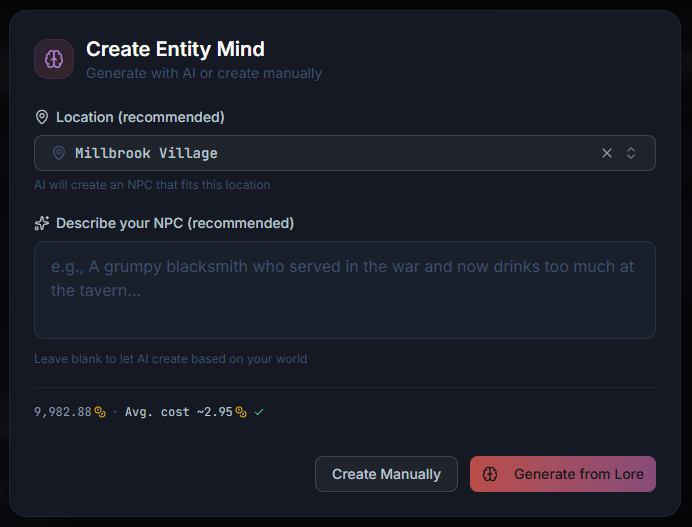Click the coin icon after Avg. cost ~2.95

pyautogui.click(x=241, y=412)
